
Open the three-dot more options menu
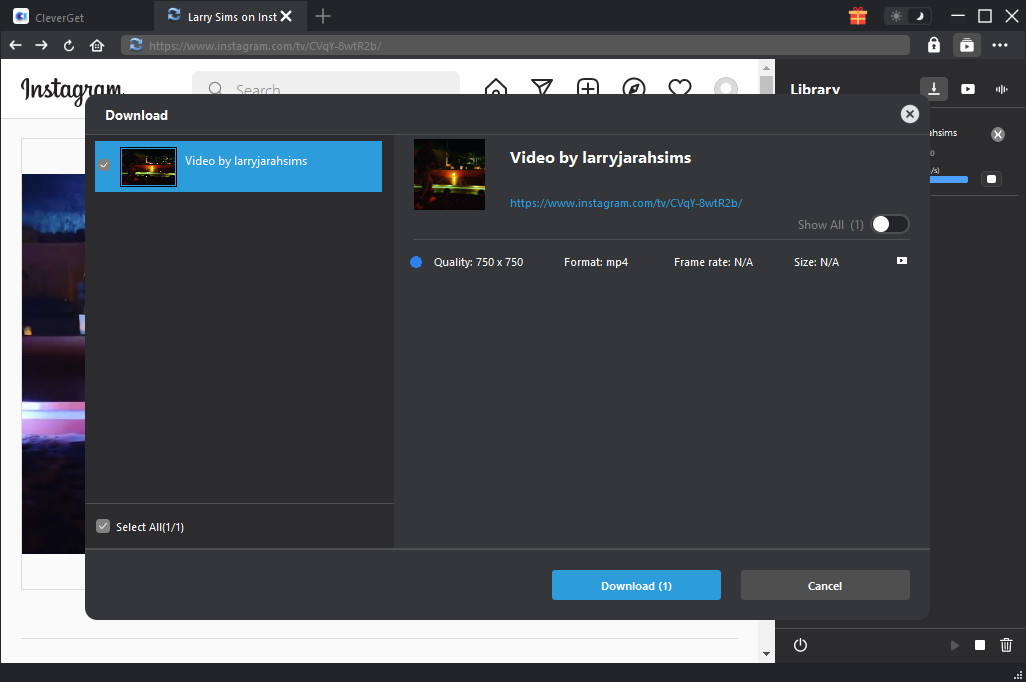coord(1000,45)
